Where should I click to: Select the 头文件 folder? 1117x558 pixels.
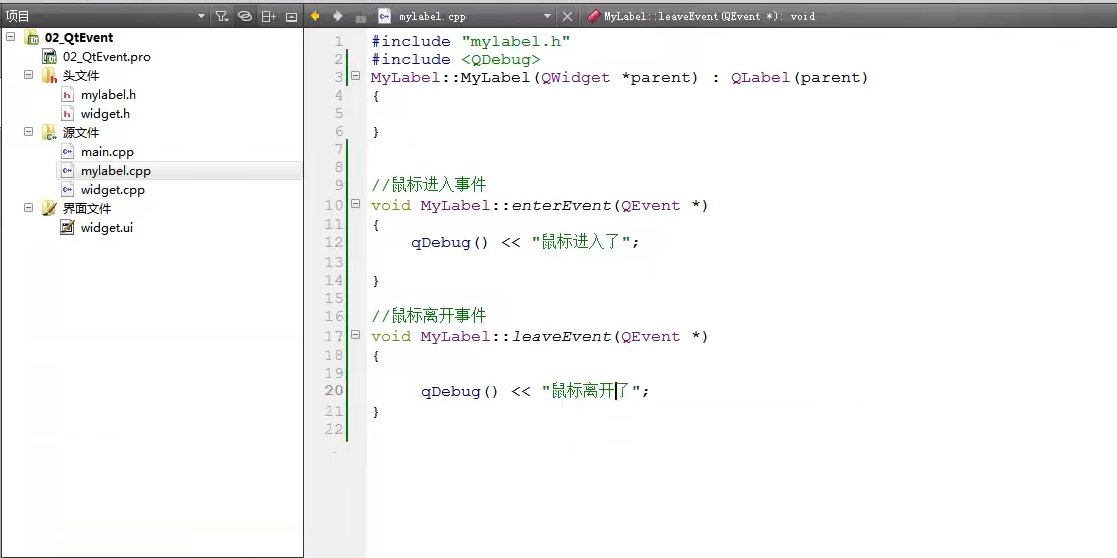tap(81, 76)
